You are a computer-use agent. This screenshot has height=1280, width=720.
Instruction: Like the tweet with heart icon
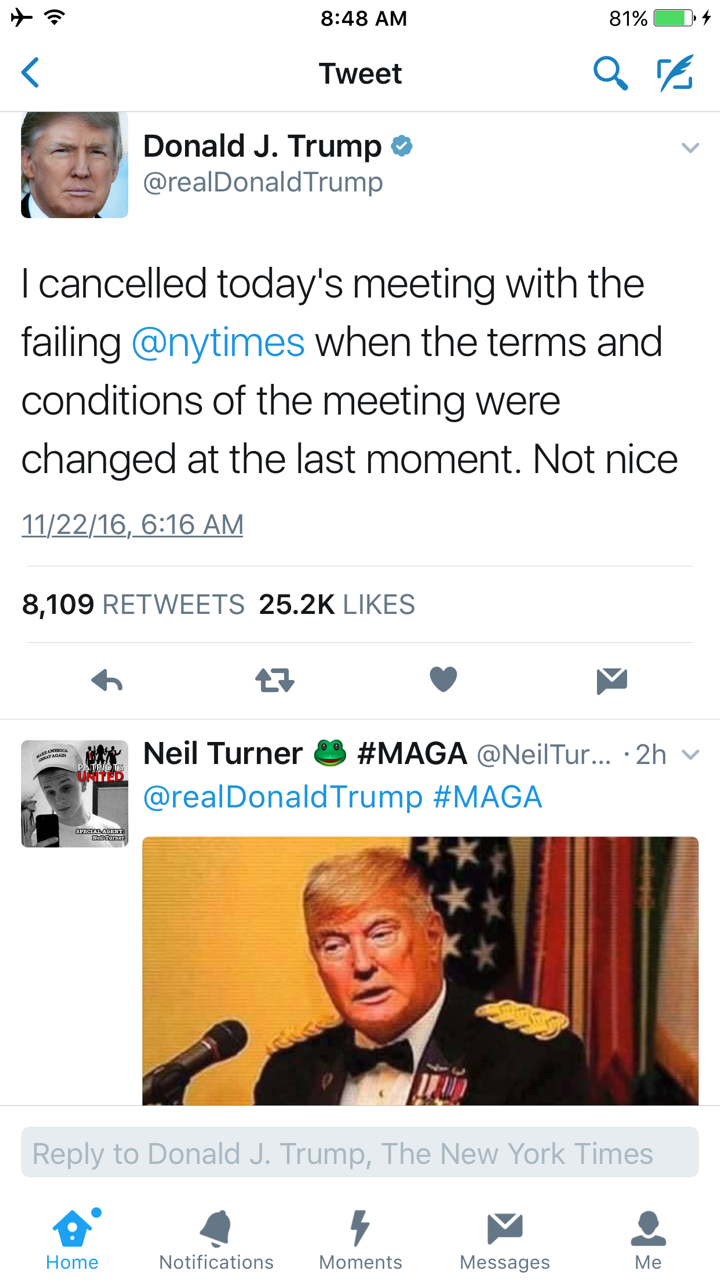point(443,680)
